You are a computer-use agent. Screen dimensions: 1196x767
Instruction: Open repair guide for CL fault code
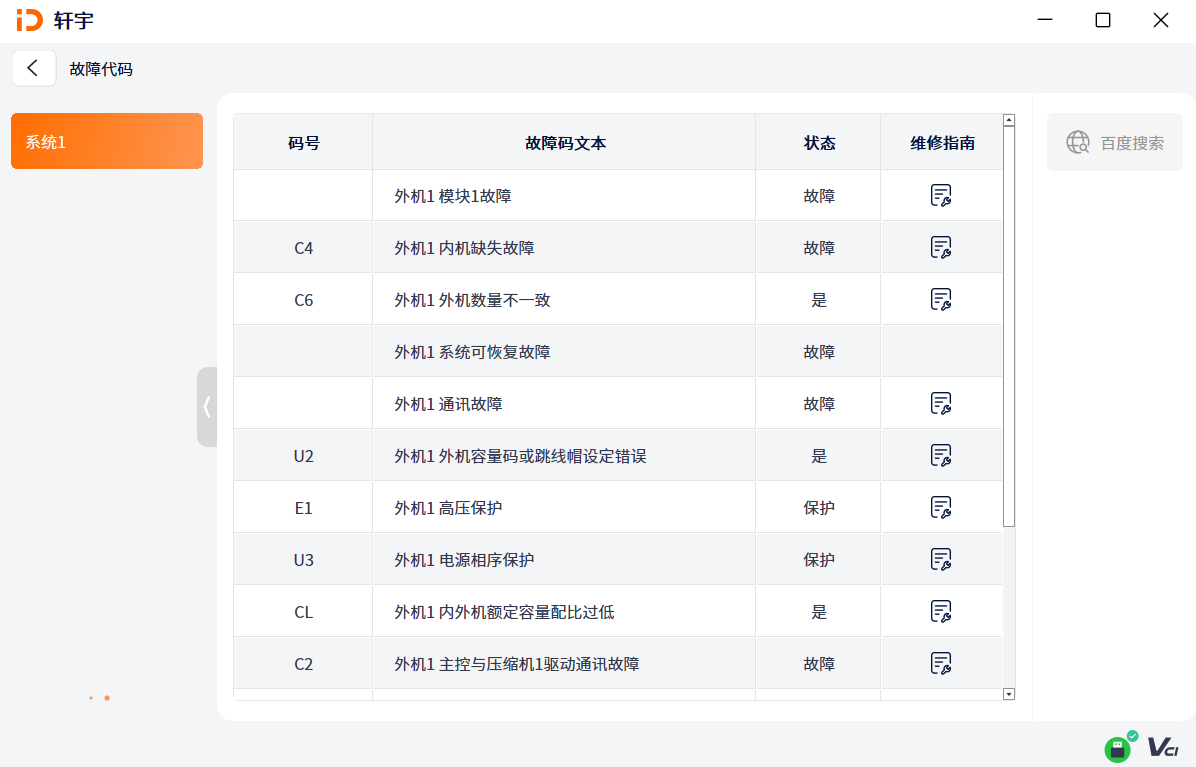(x=940, y=612)
